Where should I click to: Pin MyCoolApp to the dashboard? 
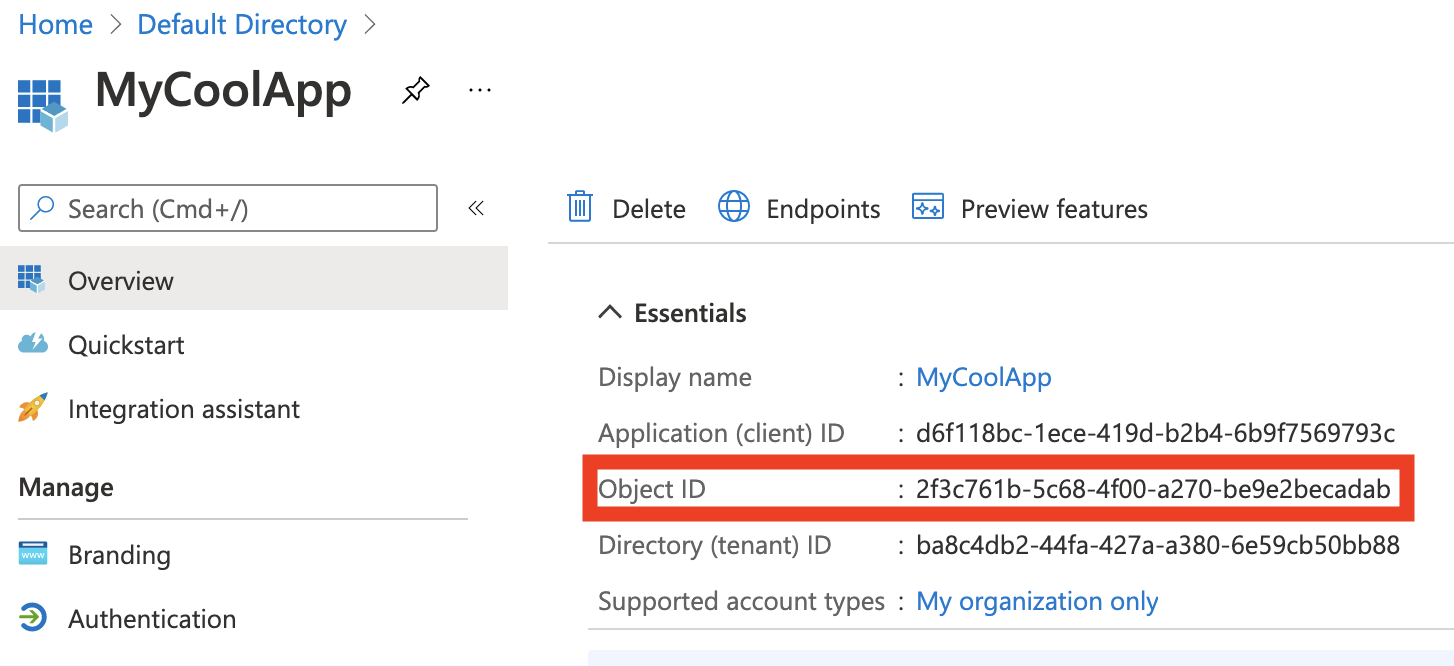click(415, 89)
